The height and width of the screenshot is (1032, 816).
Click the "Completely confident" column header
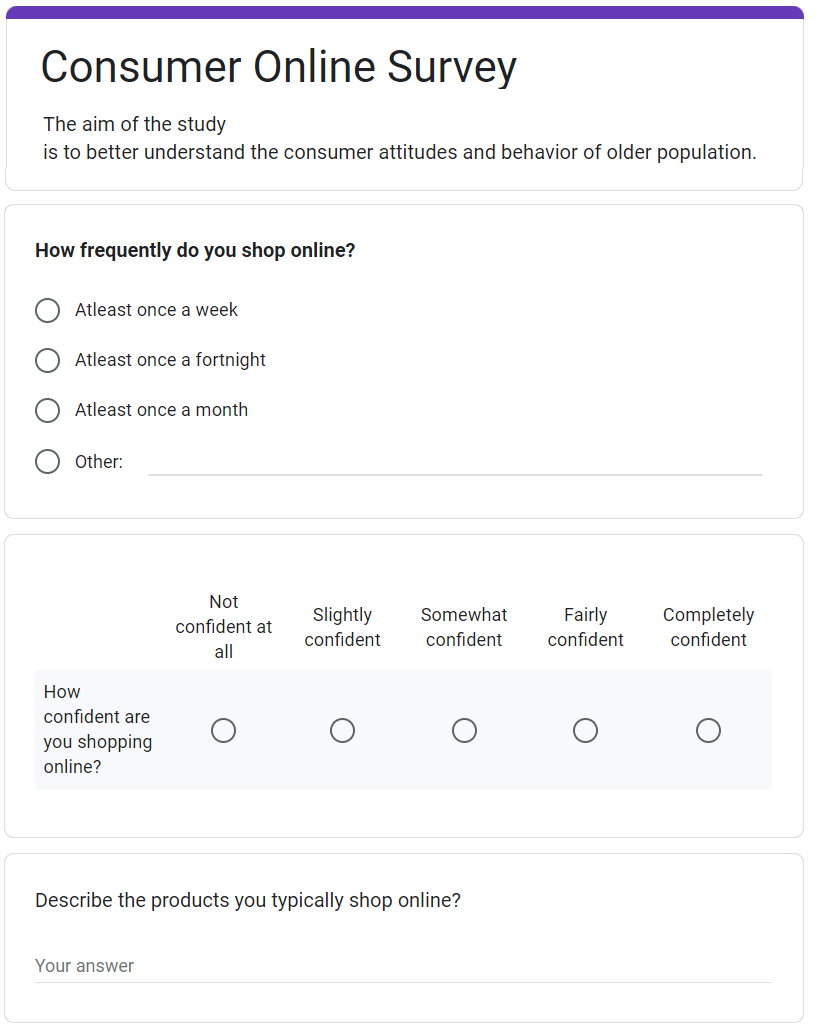pos(708,627)
